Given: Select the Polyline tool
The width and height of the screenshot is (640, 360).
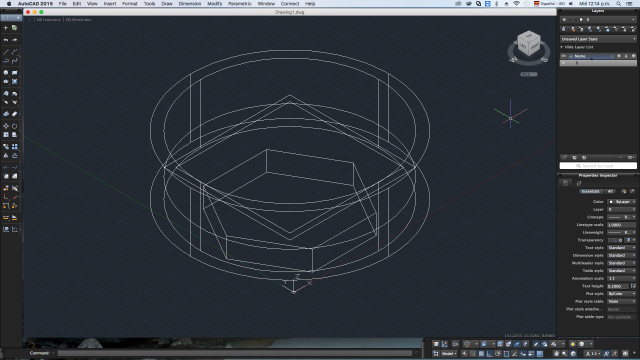Looking at the screenshot, I should (x=6, y=61).
